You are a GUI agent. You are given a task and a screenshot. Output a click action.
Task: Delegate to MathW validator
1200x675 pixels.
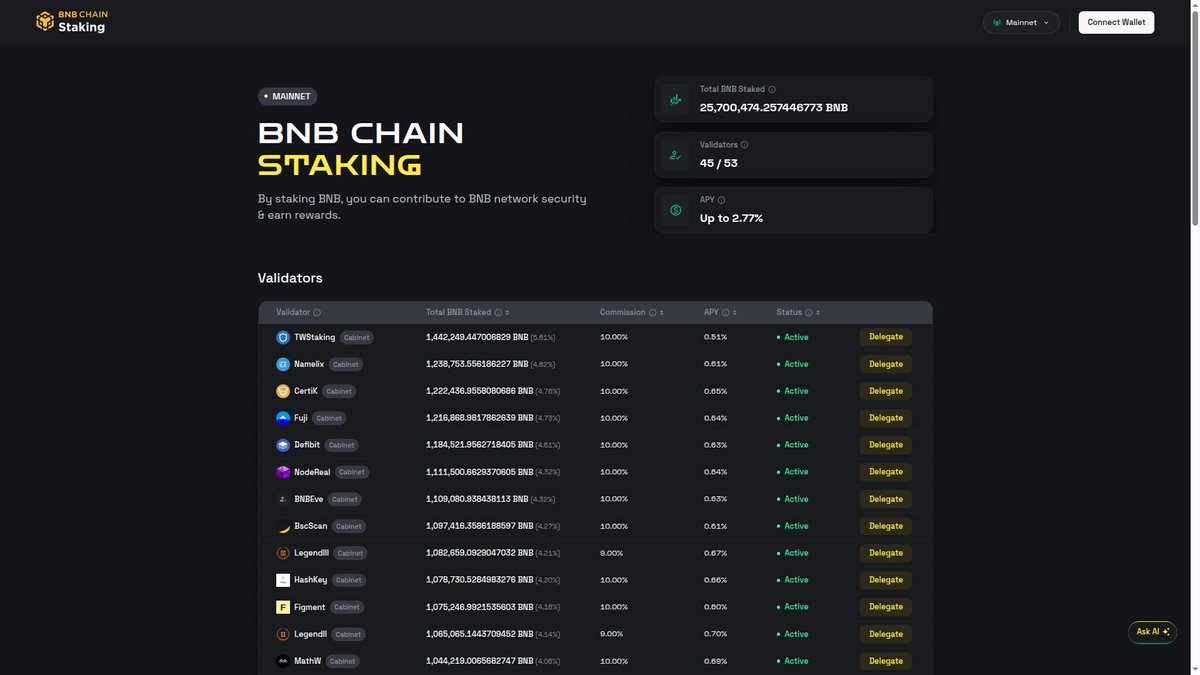coord(886,661)
